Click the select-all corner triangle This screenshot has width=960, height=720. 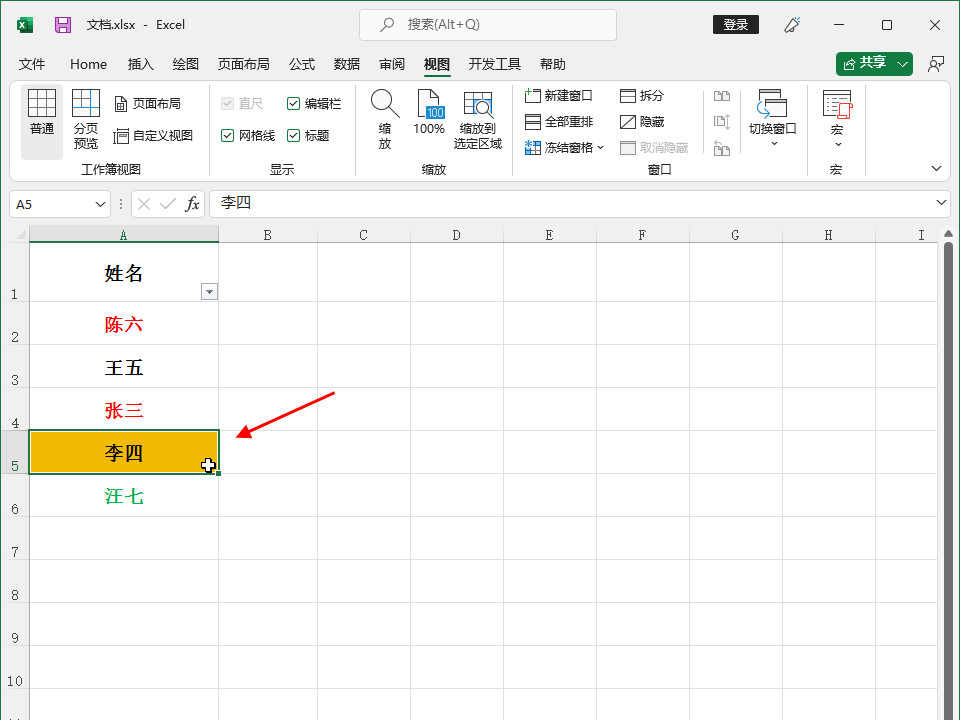pyautogui.click(x=21, y=234)
